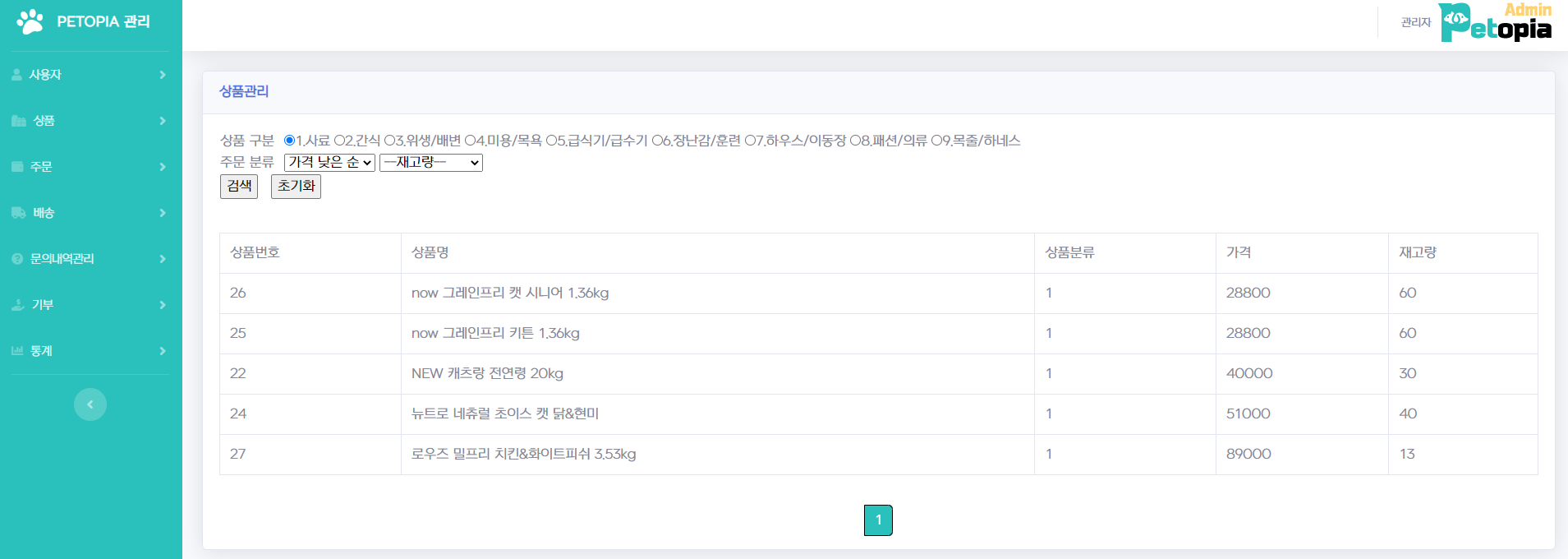Click the 상품 folder icon in sidebar
The height and width of the screenshot is (559, 1568).
19,121
